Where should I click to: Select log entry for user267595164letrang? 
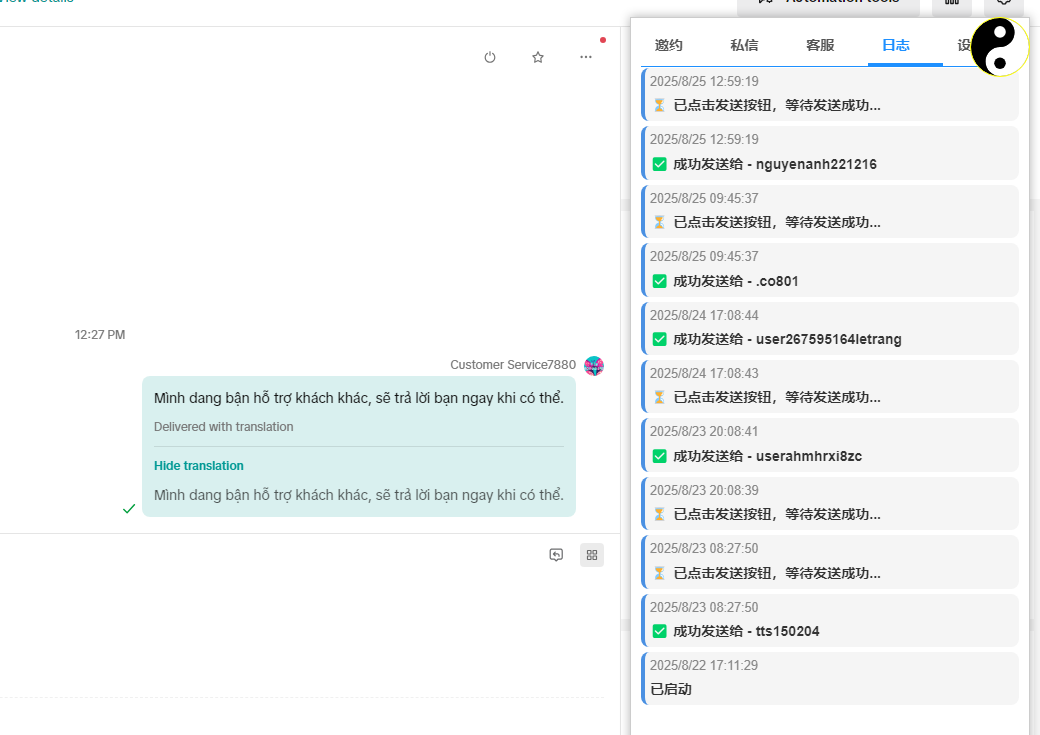click(829, 328)
